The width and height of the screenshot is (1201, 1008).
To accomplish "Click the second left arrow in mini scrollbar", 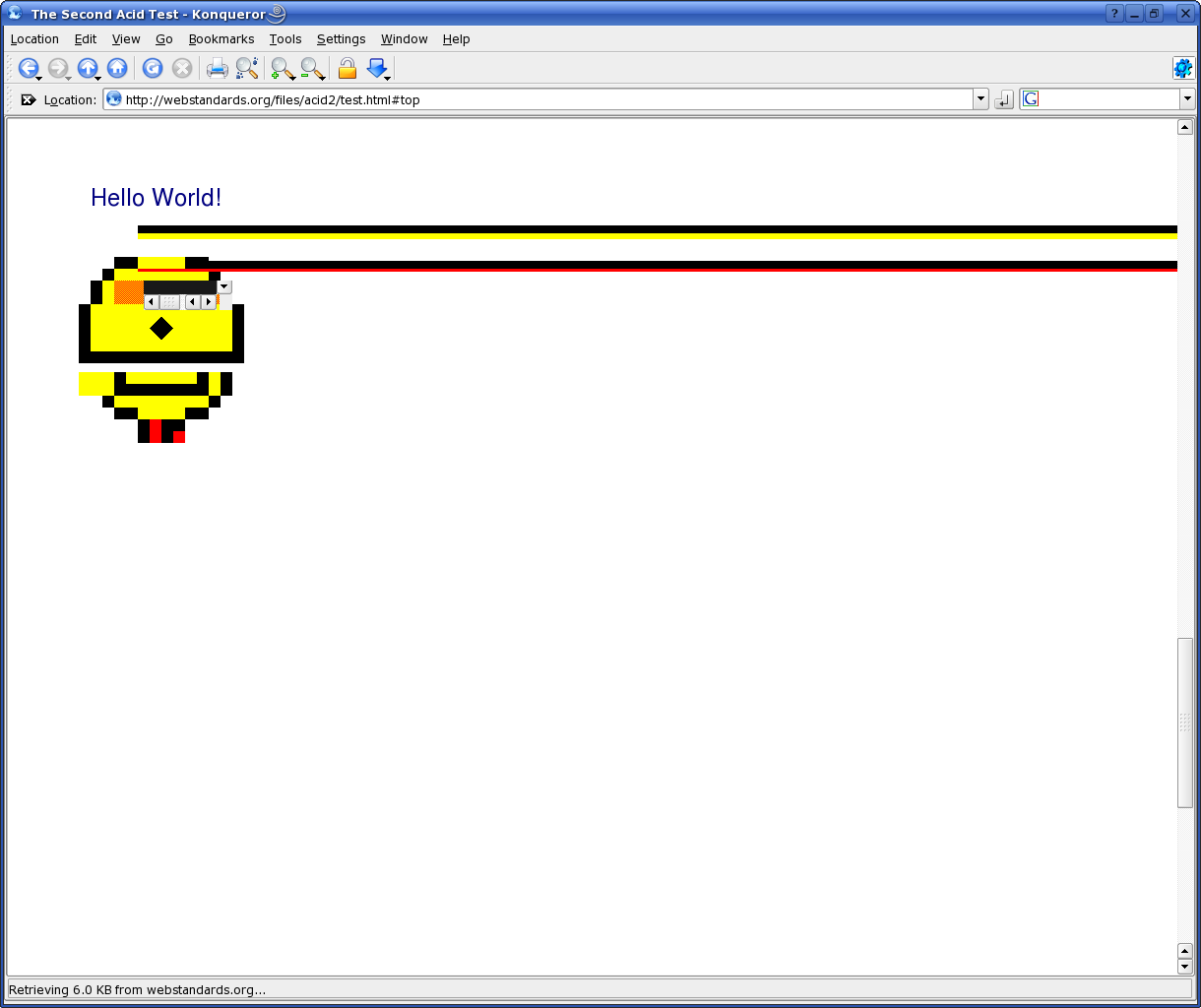I will click(x=193, y=302).
